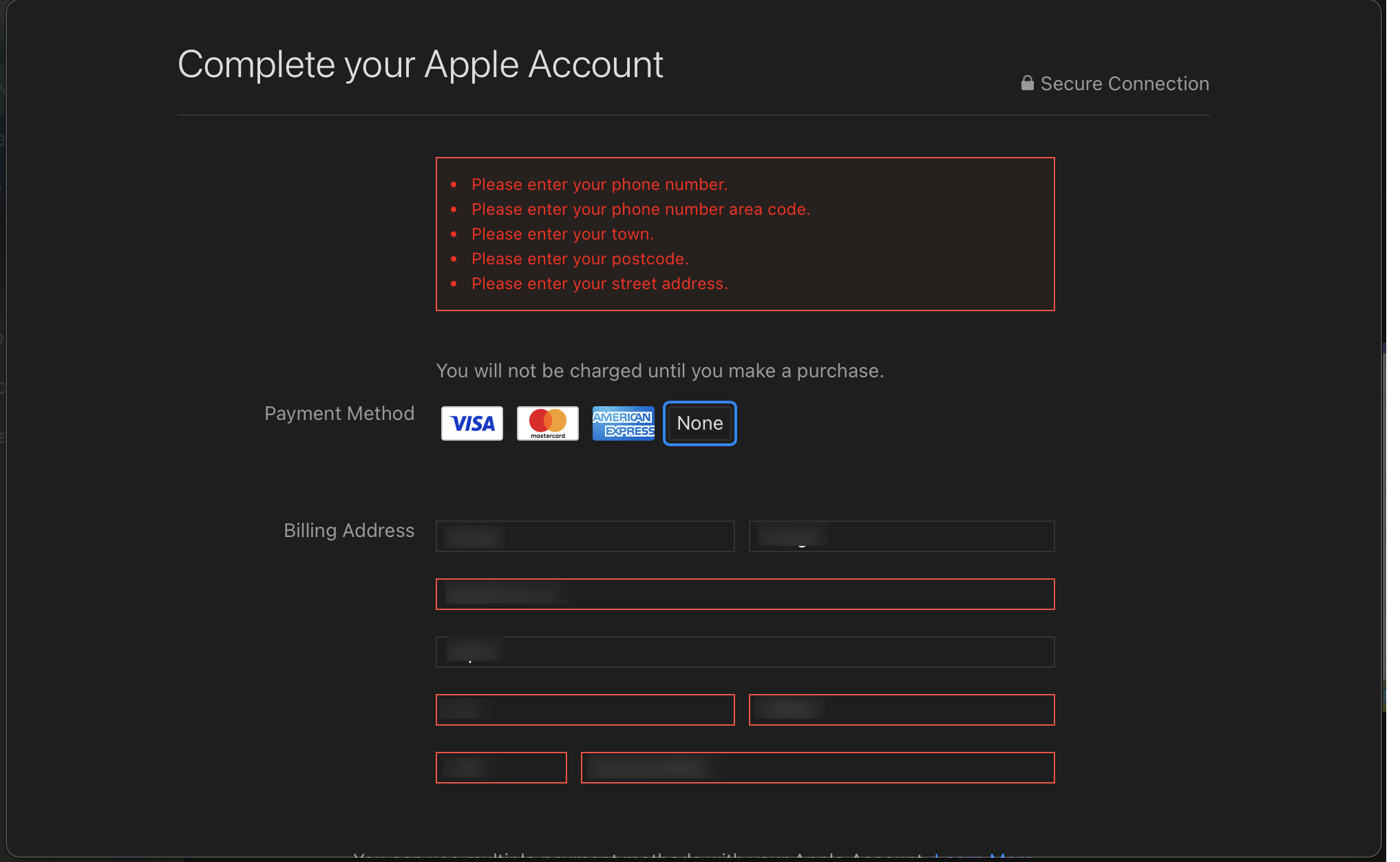Select the Mastercard payment option
1400x862 pixels.
(547, 423)
